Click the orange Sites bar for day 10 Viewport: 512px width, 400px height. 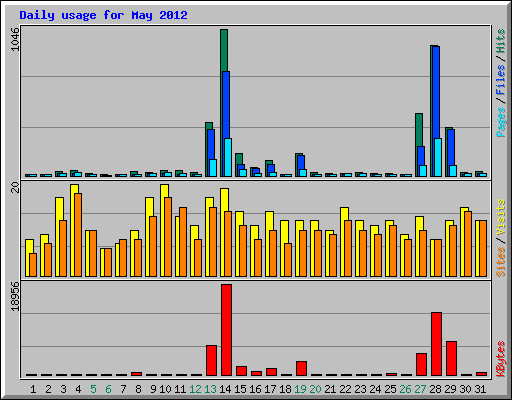coord(168,237)
